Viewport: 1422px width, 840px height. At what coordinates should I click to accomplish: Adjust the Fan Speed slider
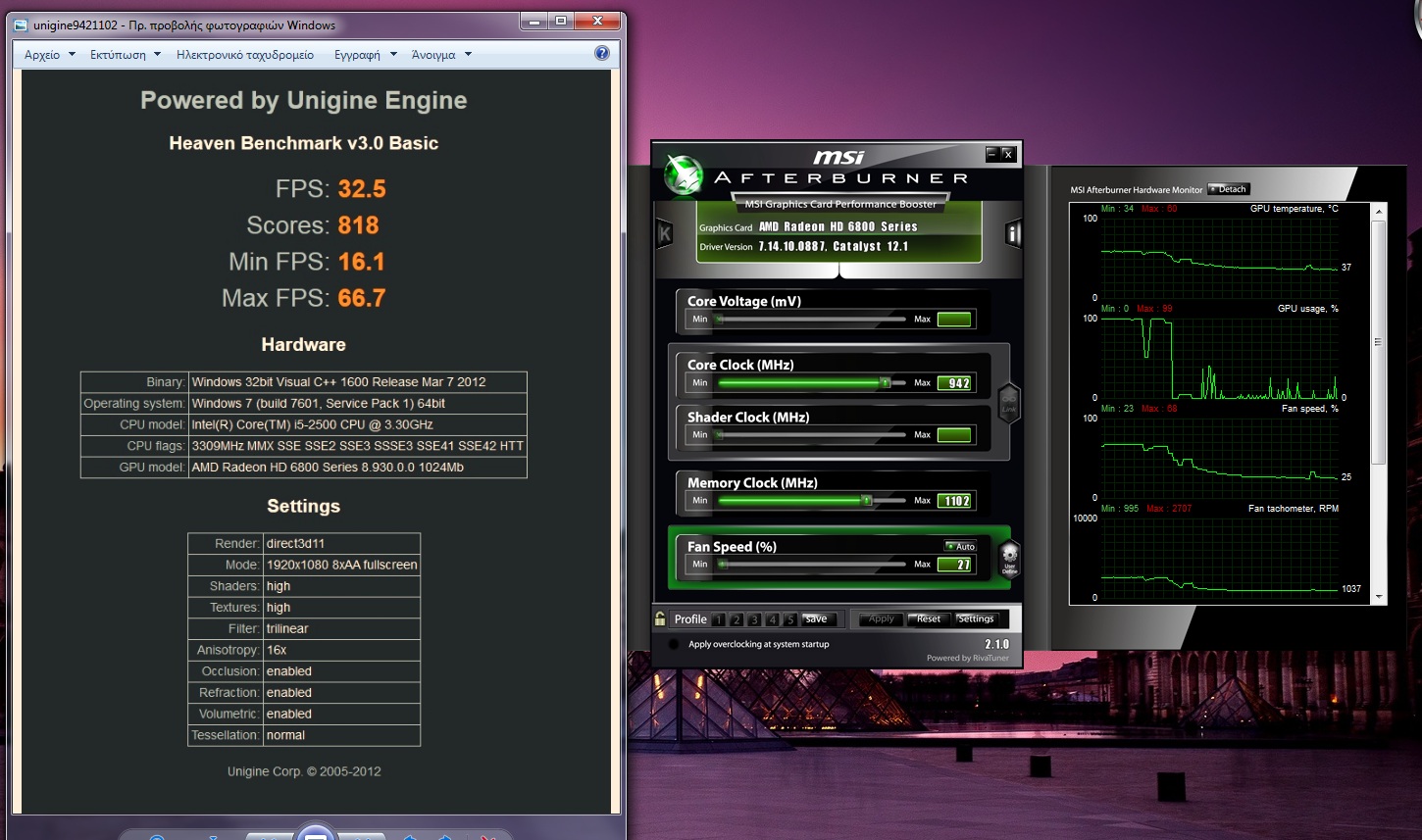coord(812,564)
